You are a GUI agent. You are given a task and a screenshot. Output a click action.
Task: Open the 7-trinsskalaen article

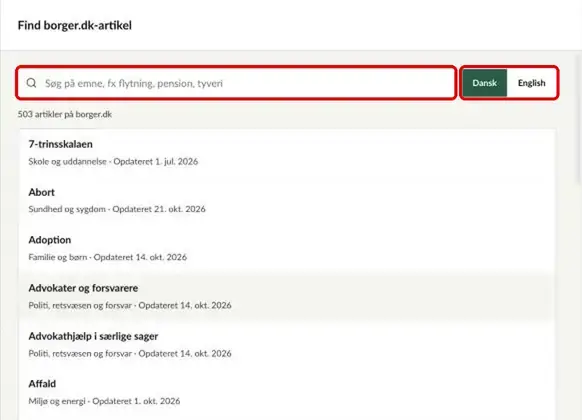(287, 152)
